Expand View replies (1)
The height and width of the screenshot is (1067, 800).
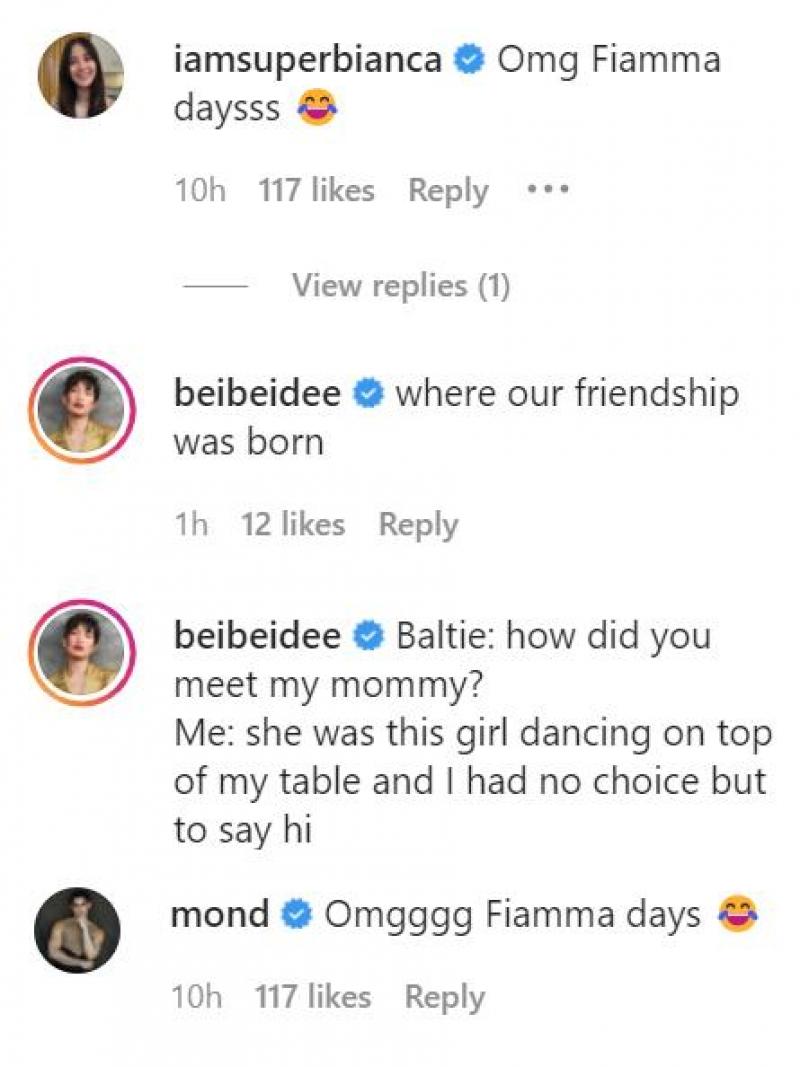400,286
